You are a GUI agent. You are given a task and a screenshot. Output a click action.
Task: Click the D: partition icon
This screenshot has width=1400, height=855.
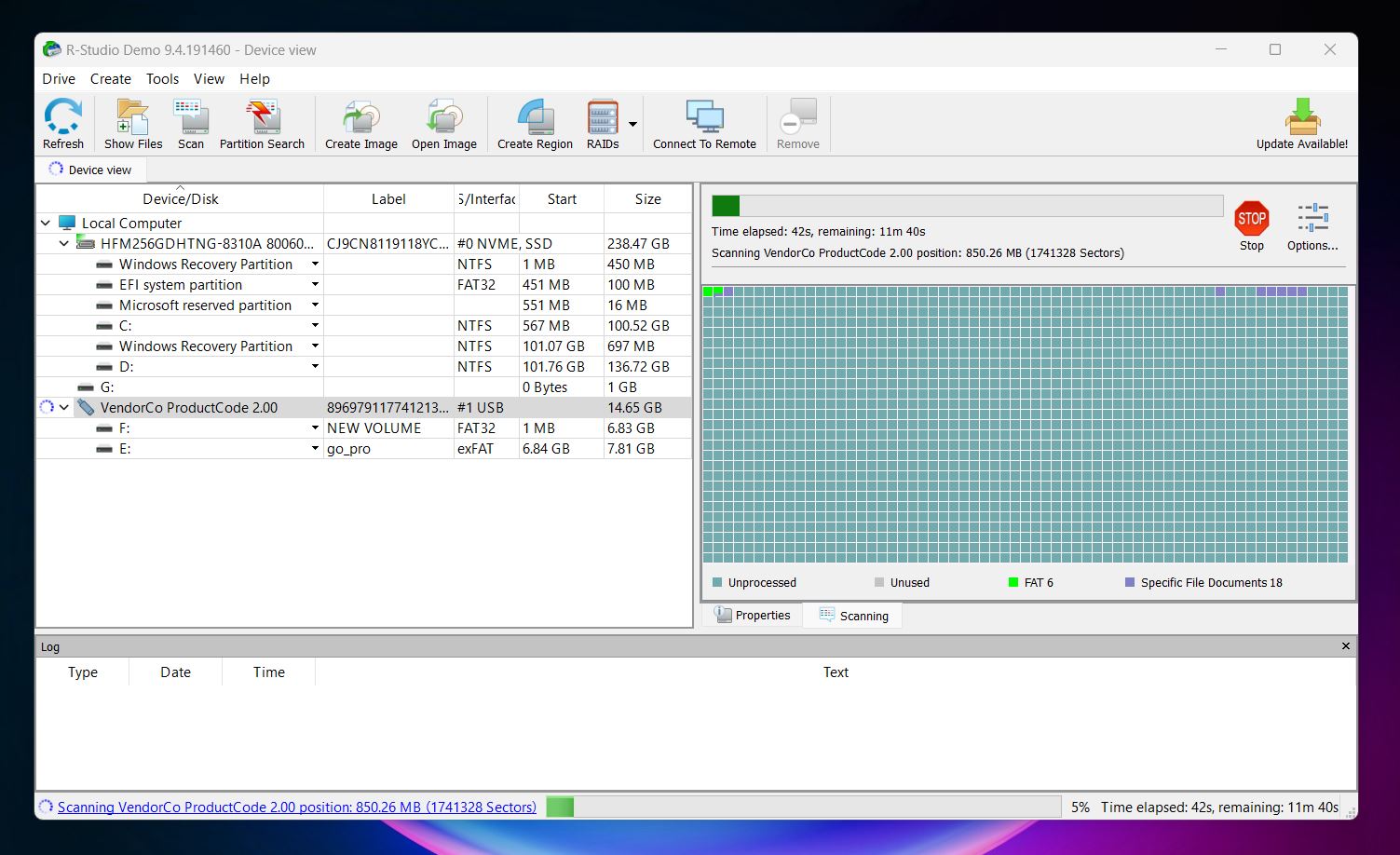pyautogui.click(x=104, y=367)
